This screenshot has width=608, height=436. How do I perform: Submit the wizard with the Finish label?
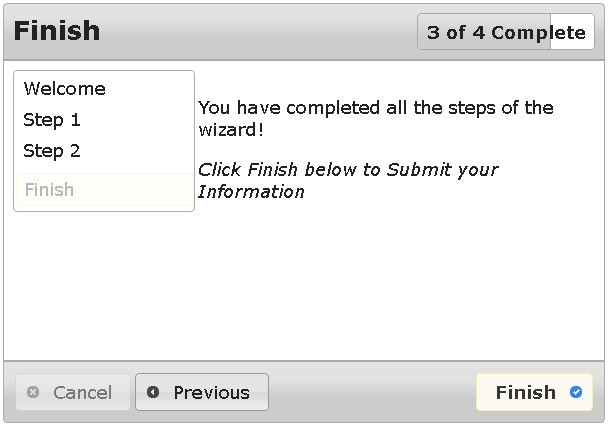click(525, 393)
